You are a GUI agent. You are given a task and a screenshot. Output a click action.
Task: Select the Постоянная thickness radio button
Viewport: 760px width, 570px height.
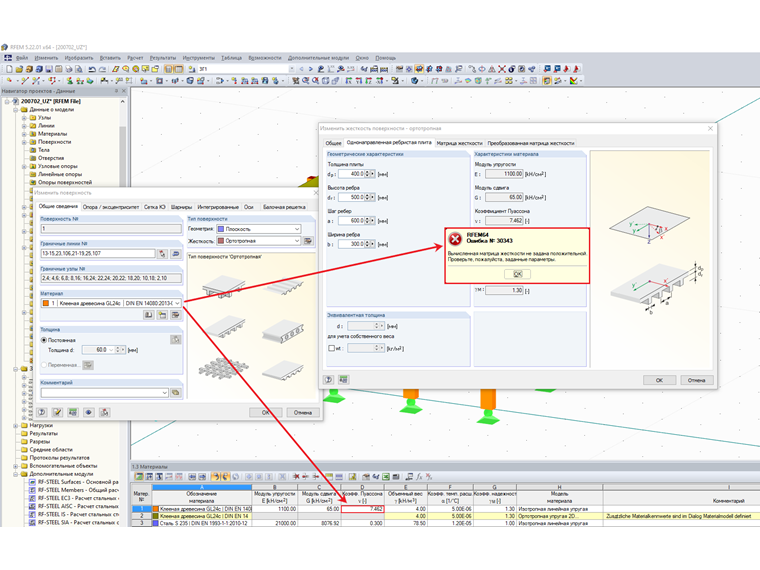(x=44, y=340)
